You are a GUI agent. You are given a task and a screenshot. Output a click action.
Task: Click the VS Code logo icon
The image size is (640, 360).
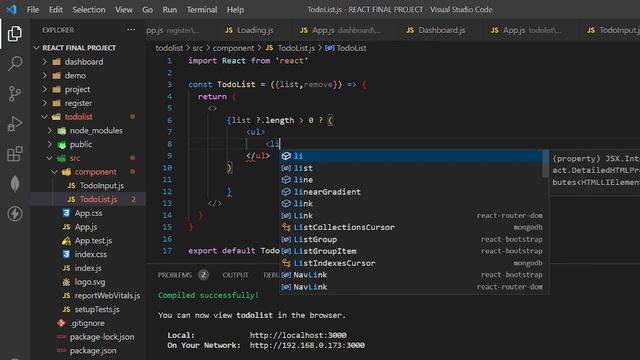(11, 9)
